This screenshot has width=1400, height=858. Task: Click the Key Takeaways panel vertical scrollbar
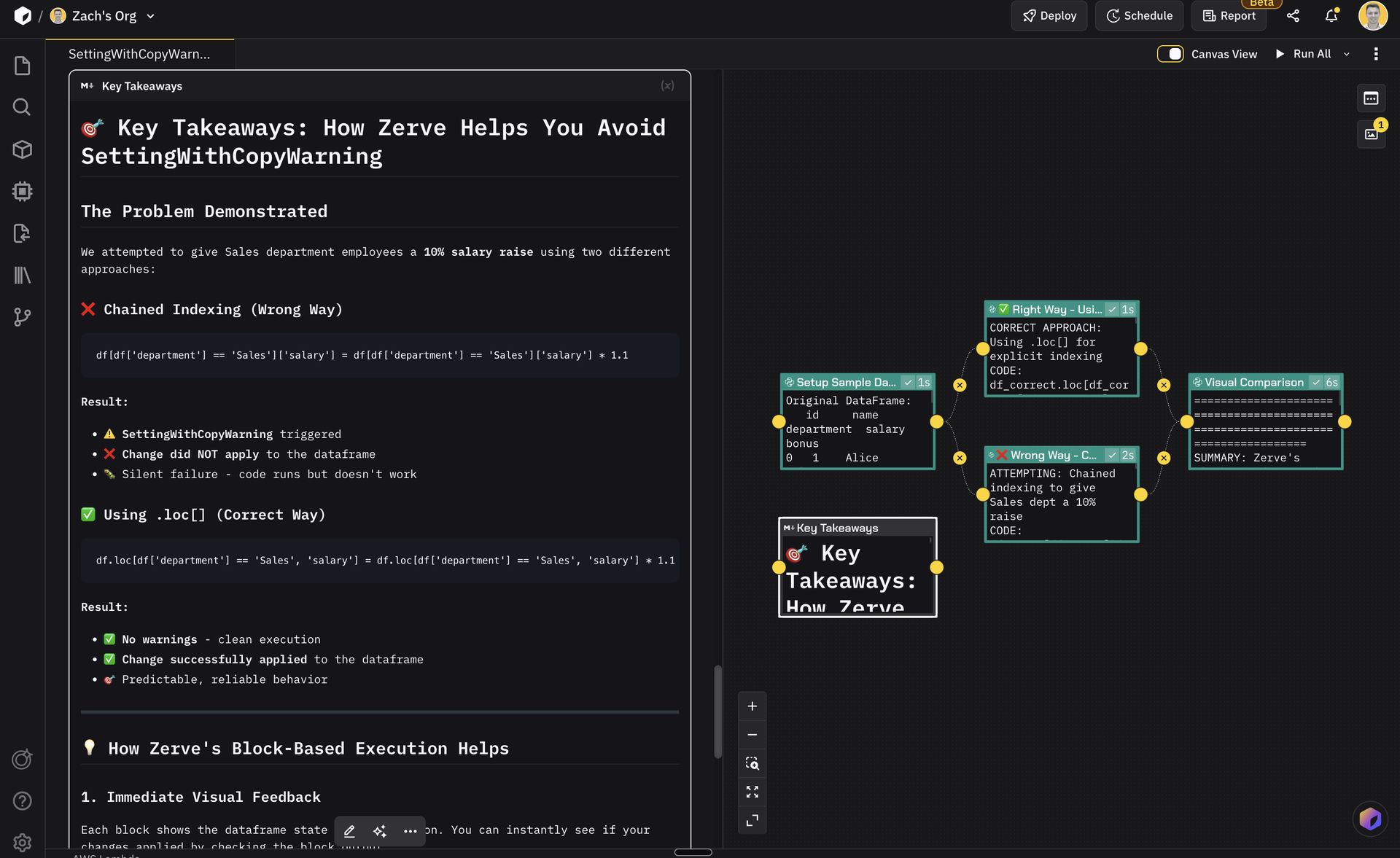(x=717, y=711)
